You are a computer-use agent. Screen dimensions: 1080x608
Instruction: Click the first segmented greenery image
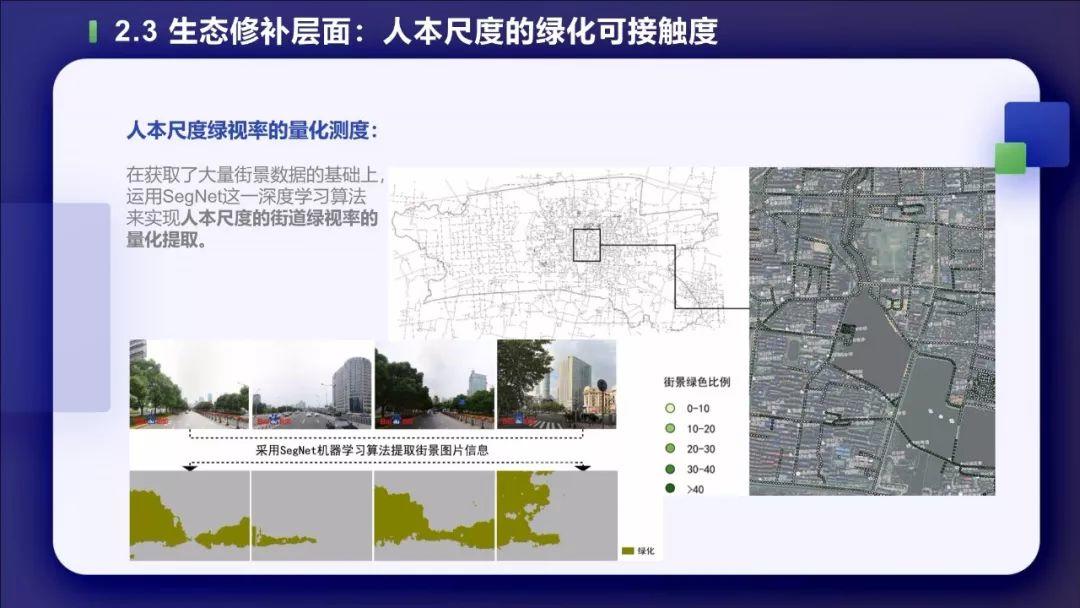189,516
